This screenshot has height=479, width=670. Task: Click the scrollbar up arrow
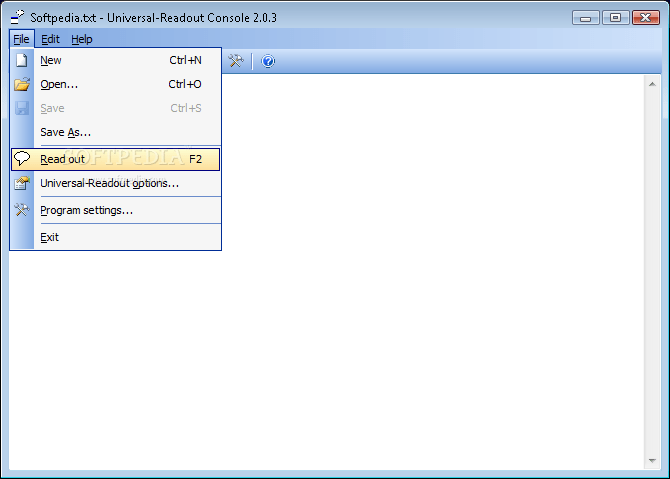click(x=652, y=84)
